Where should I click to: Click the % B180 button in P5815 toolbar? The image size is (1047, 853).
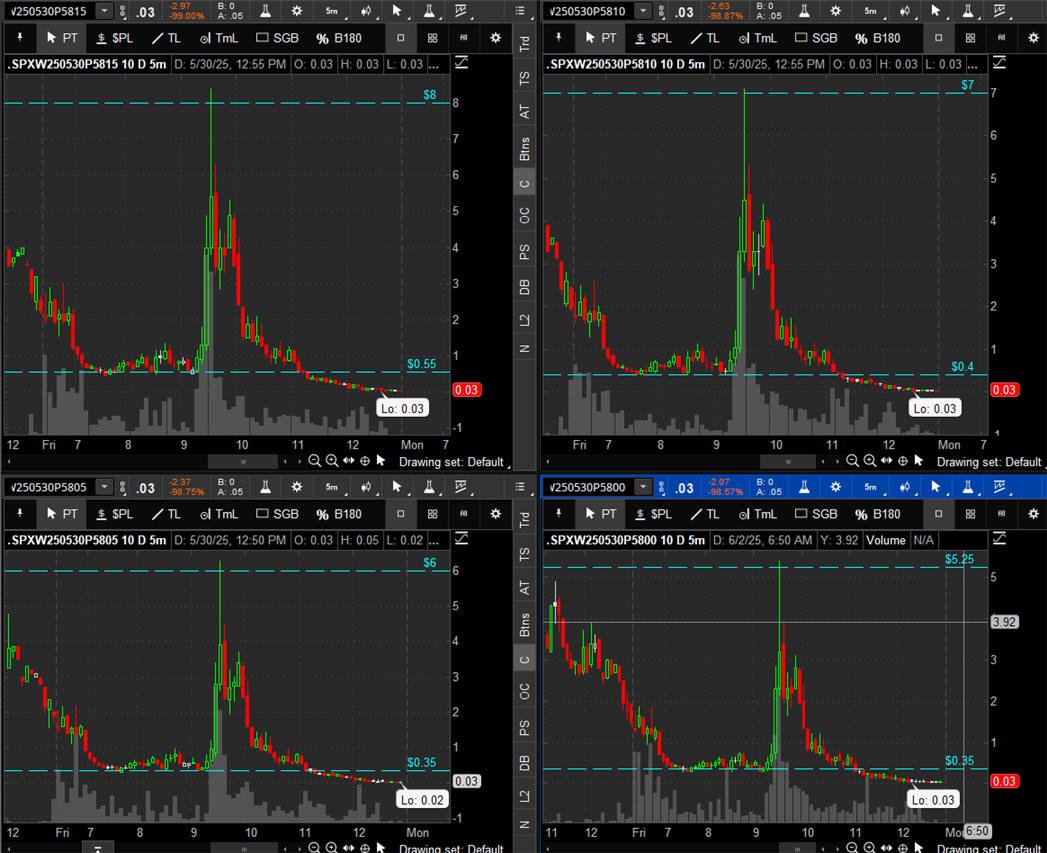click(339, 38)
